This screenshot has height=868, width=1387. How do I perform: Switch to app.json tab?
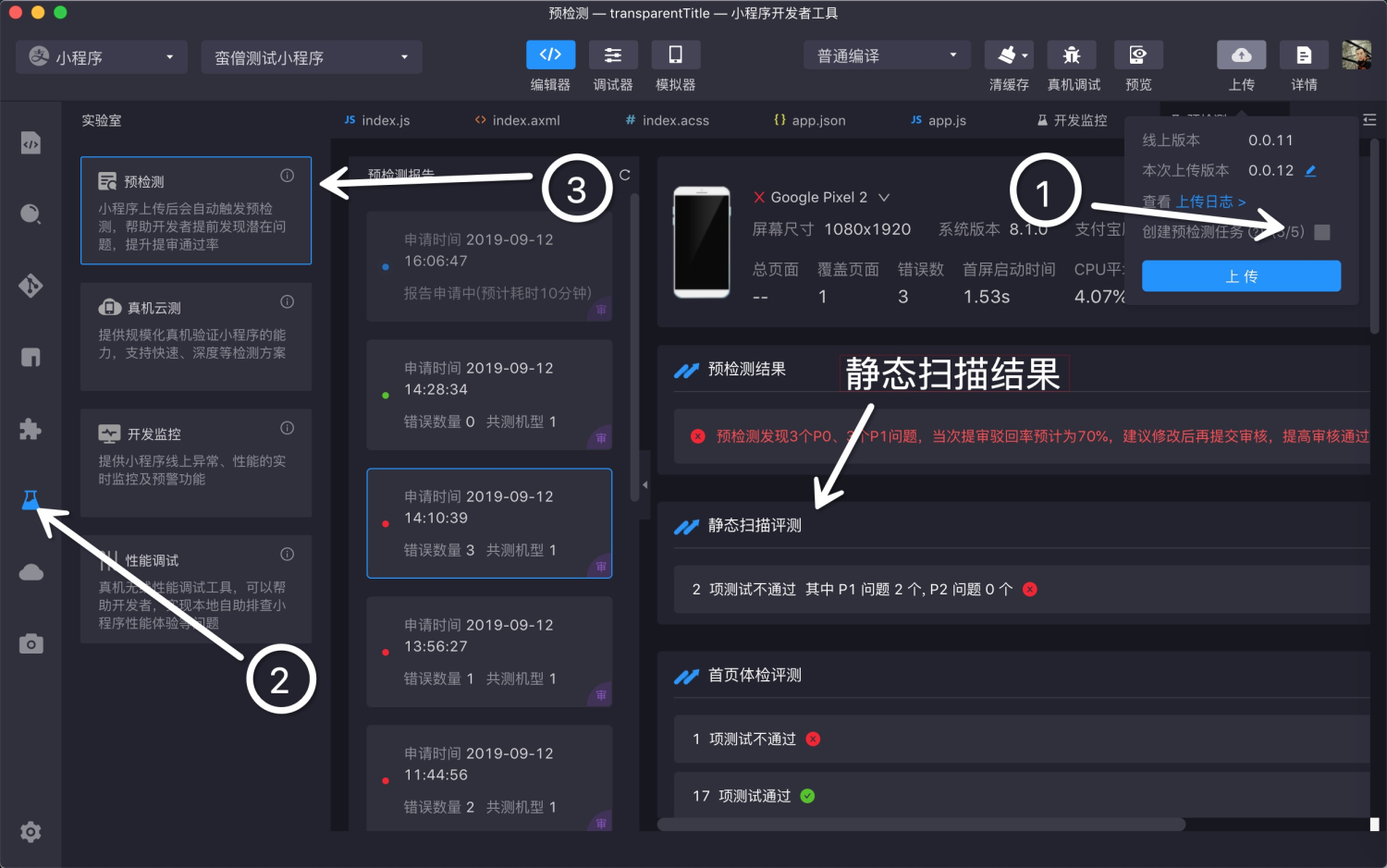point(810,120)
